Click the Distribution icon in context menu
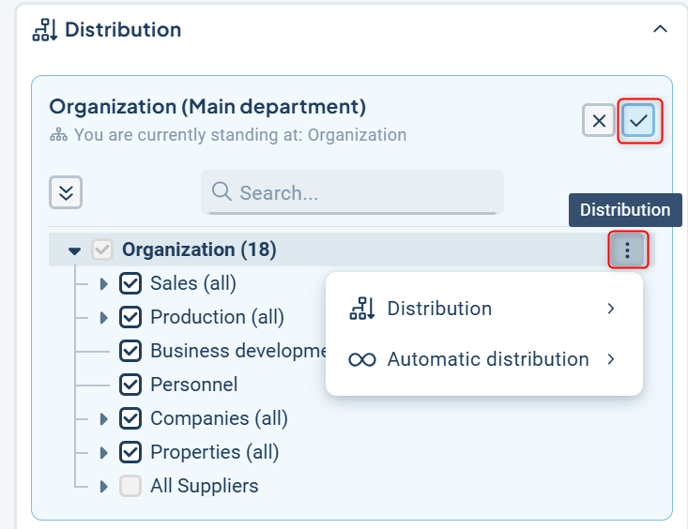This screenshot has width=688, height=529. pos(362,309)
